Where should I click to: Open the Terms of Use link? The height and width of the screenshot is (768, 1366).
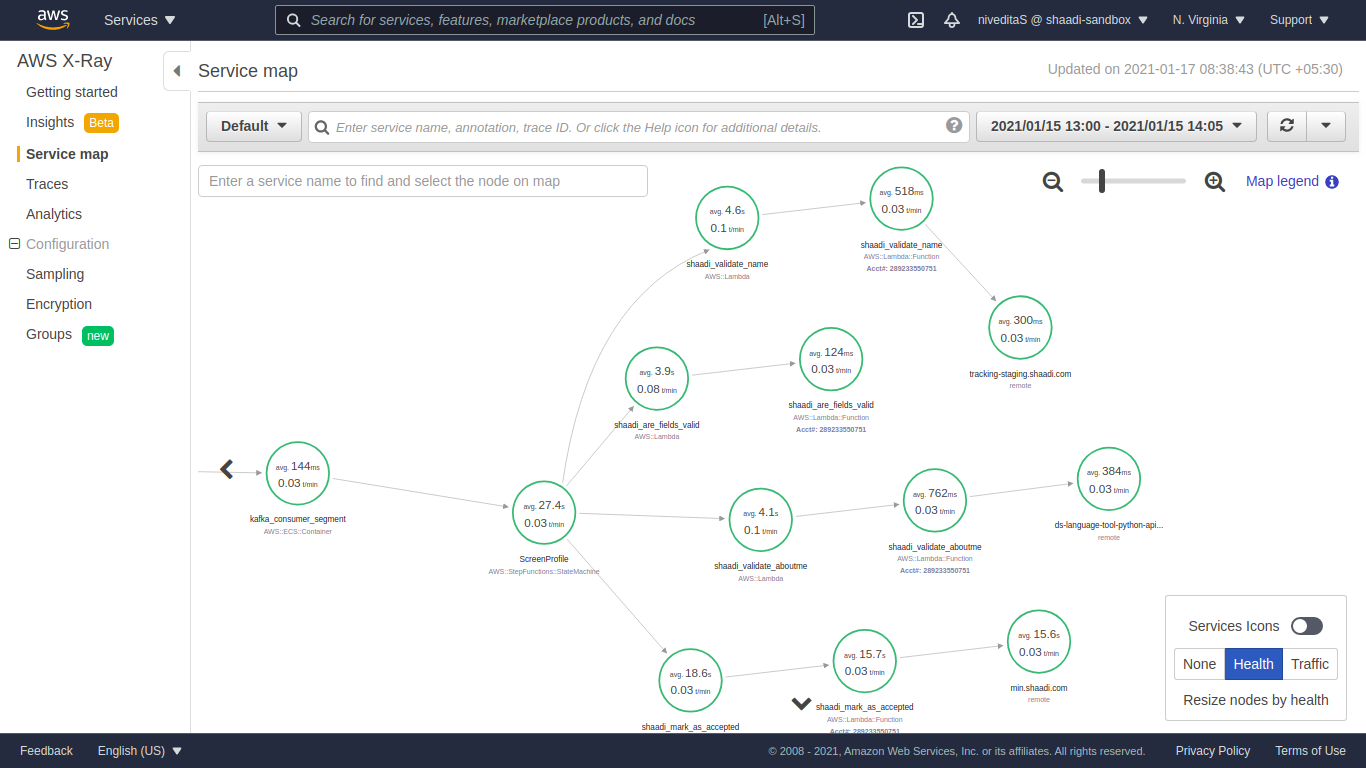(1310, 751)
